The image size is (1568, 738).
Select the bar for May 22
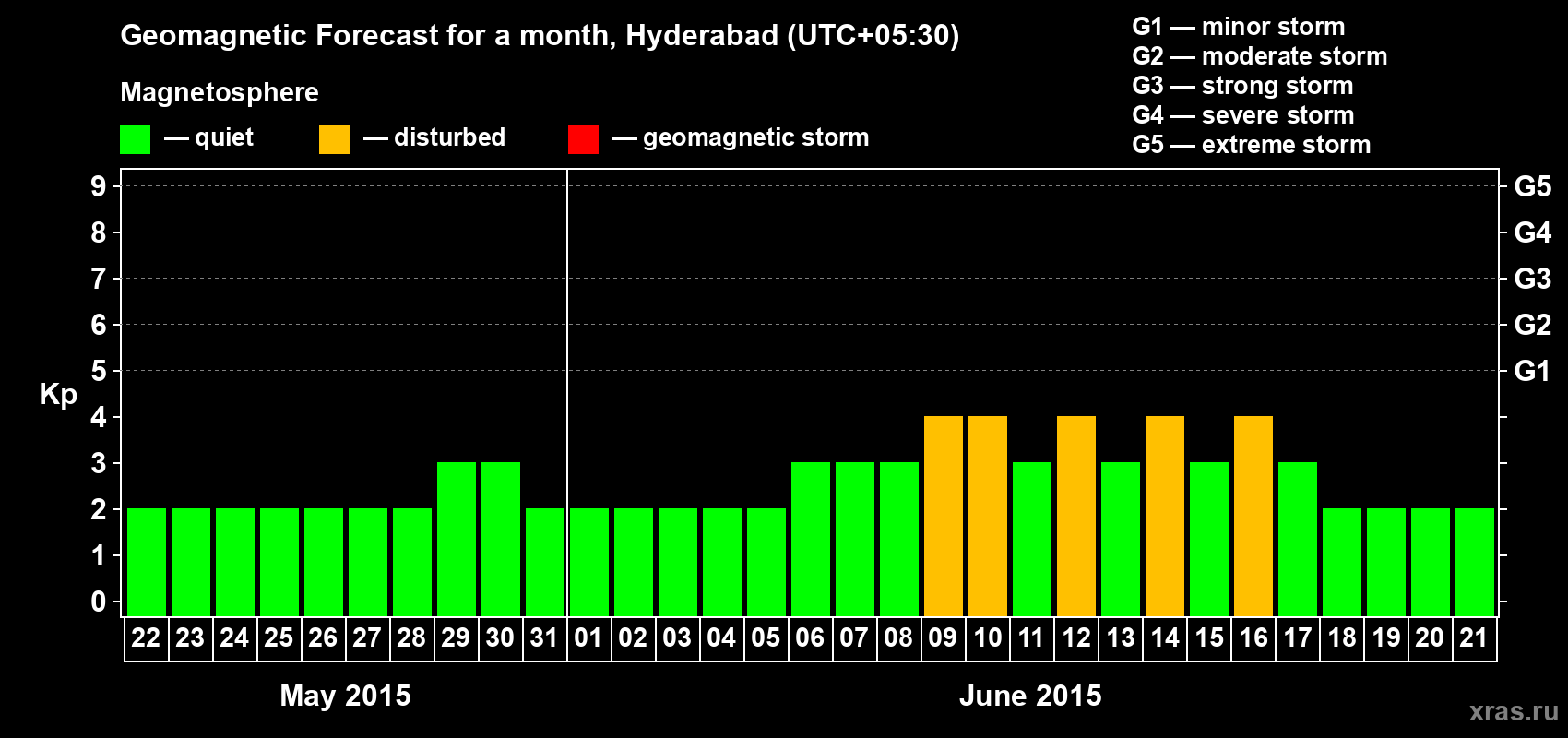click(x=147, y=562)
